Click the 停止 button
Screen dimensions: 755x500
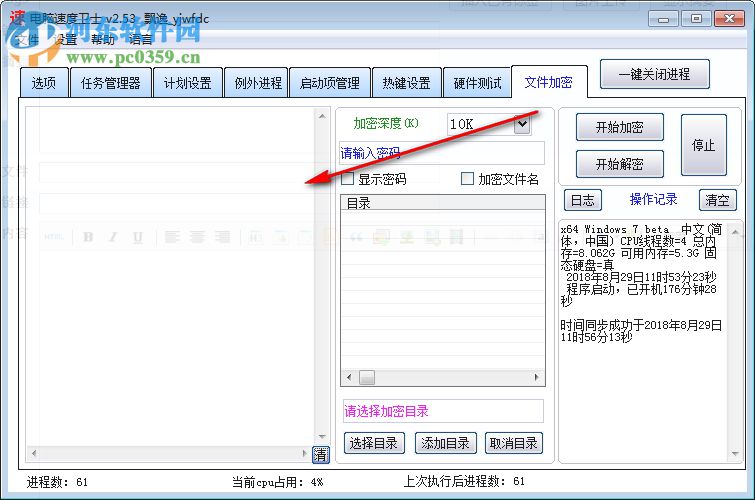click(703, 145)
